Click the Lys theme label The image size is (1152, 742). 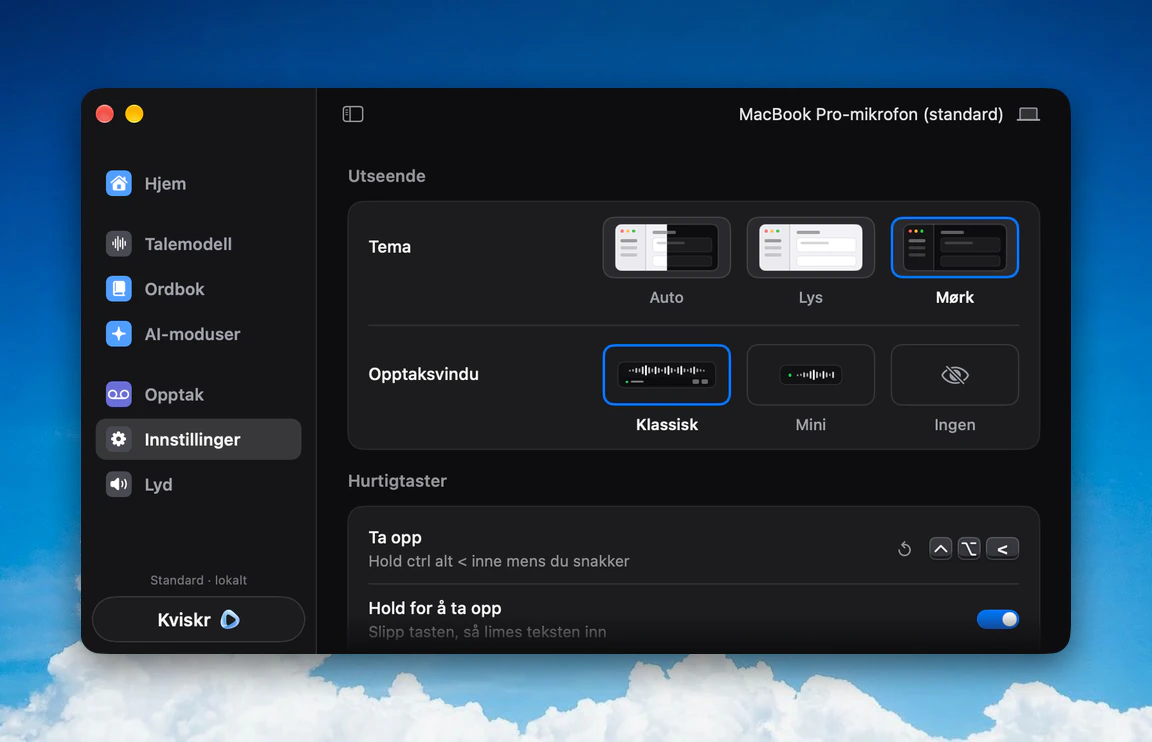point(810,298)
